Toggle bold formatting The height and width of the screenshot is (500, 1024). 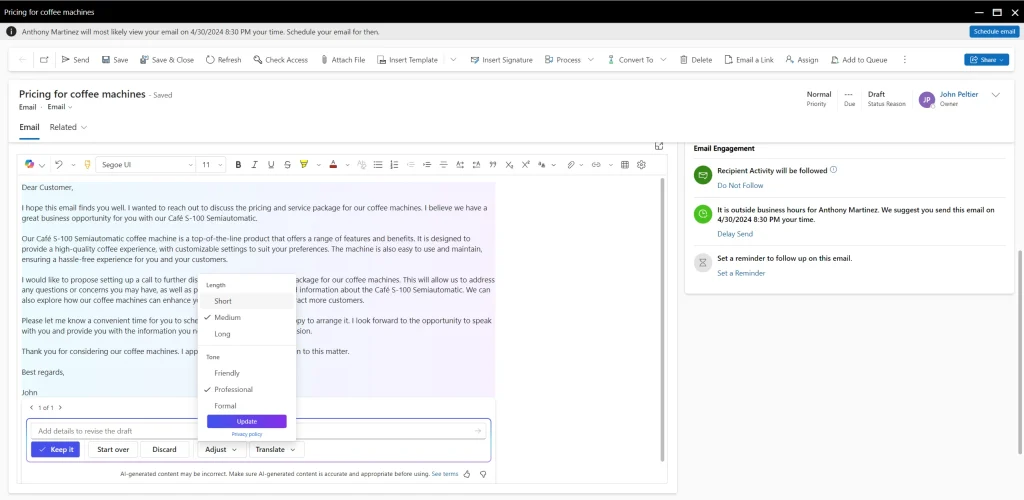click(238, 164)
